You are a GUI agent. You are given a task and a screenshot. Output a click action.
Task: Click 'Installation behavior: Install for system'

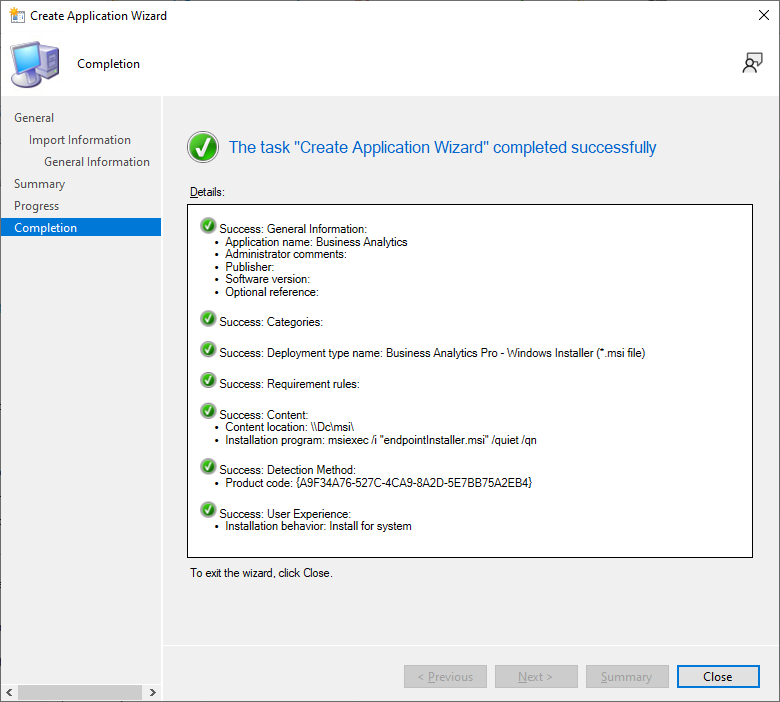pyautogui.click(x=318, y=526)
